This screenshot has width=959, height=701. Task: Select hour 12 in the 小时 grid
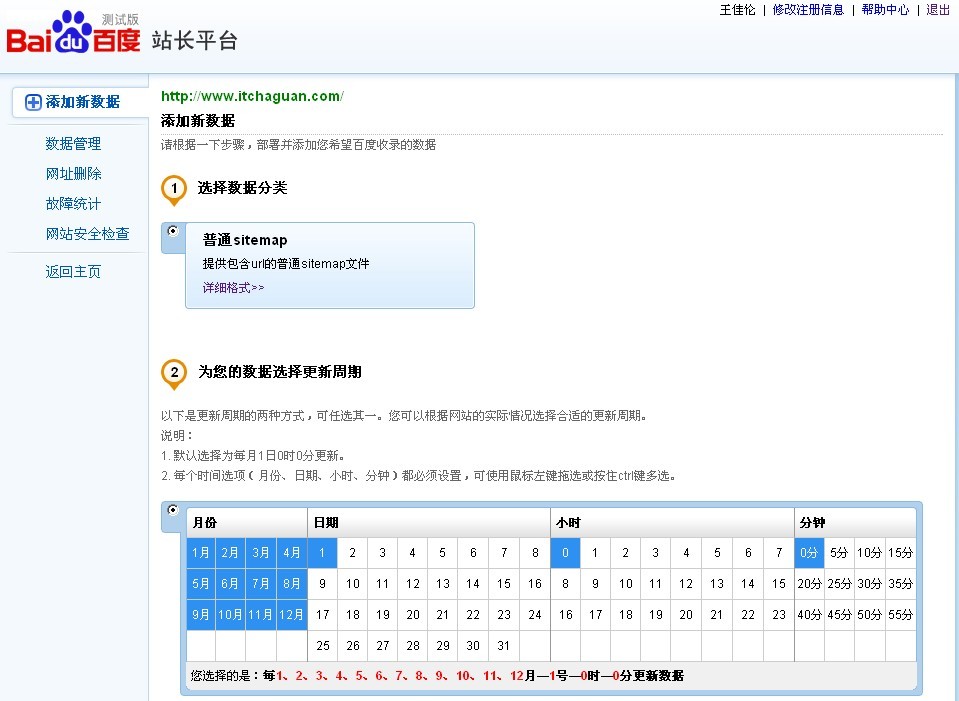[686, 584]
